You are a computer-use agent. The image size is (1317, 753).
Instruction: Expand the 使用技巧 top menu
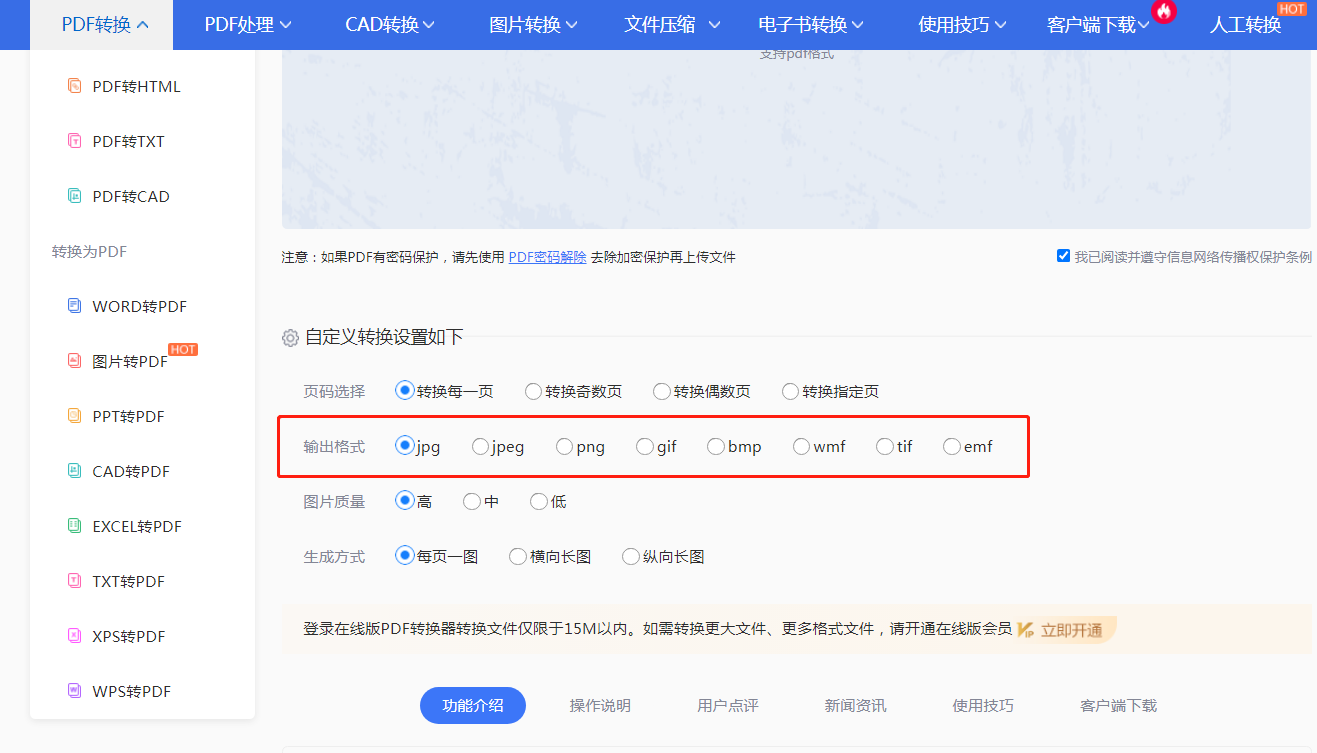click(961, 25)
